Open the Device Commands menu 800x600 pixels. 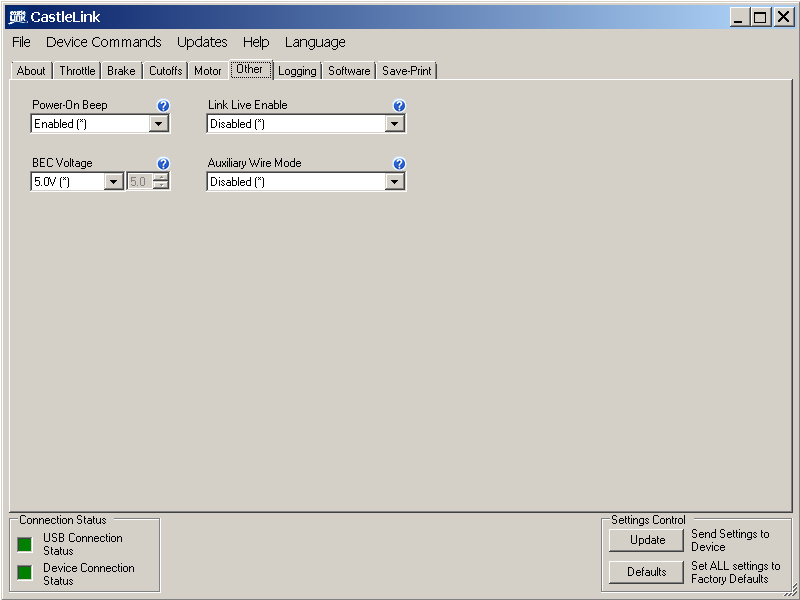[103, 42]
